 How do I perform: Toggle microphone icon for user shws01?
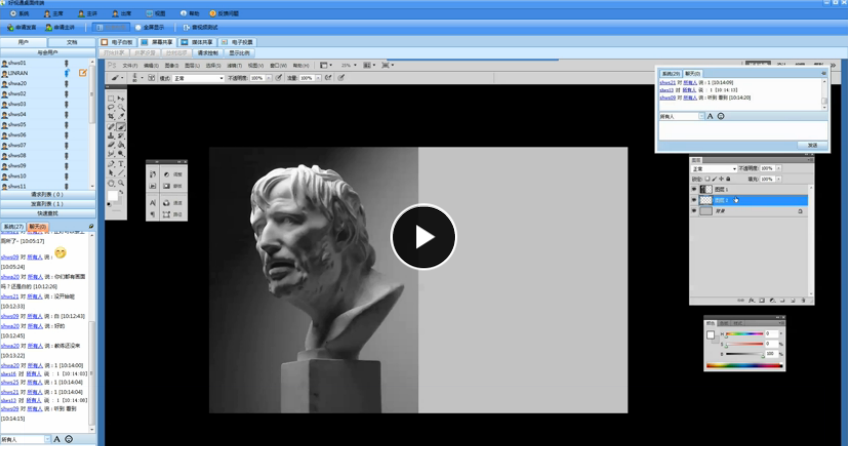[x=67, y=63]
